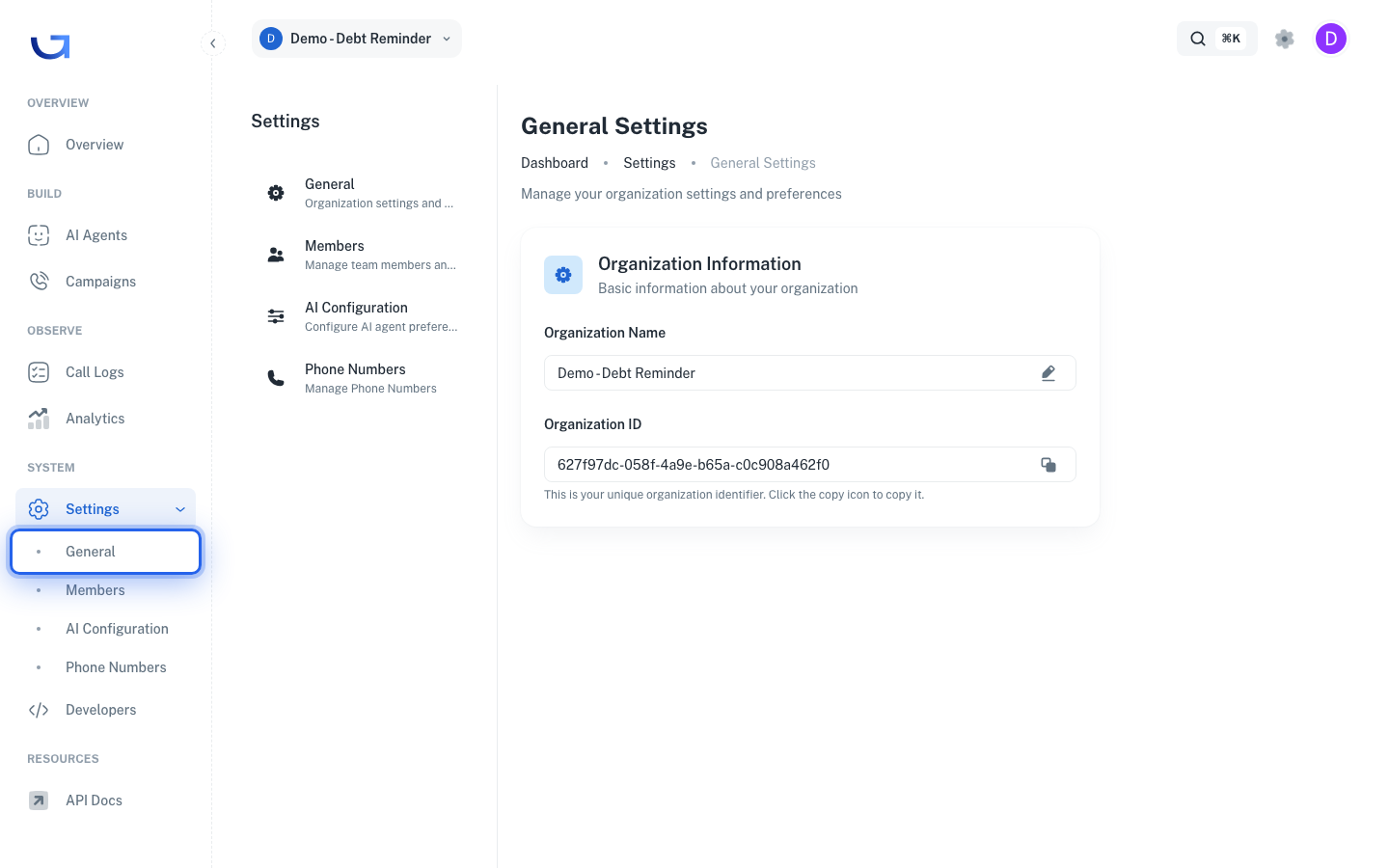The width and height of the screenshot is (1389, 868).
Task: Open Manage Phone Numbers entry
Action: click(x=361, y=378)
